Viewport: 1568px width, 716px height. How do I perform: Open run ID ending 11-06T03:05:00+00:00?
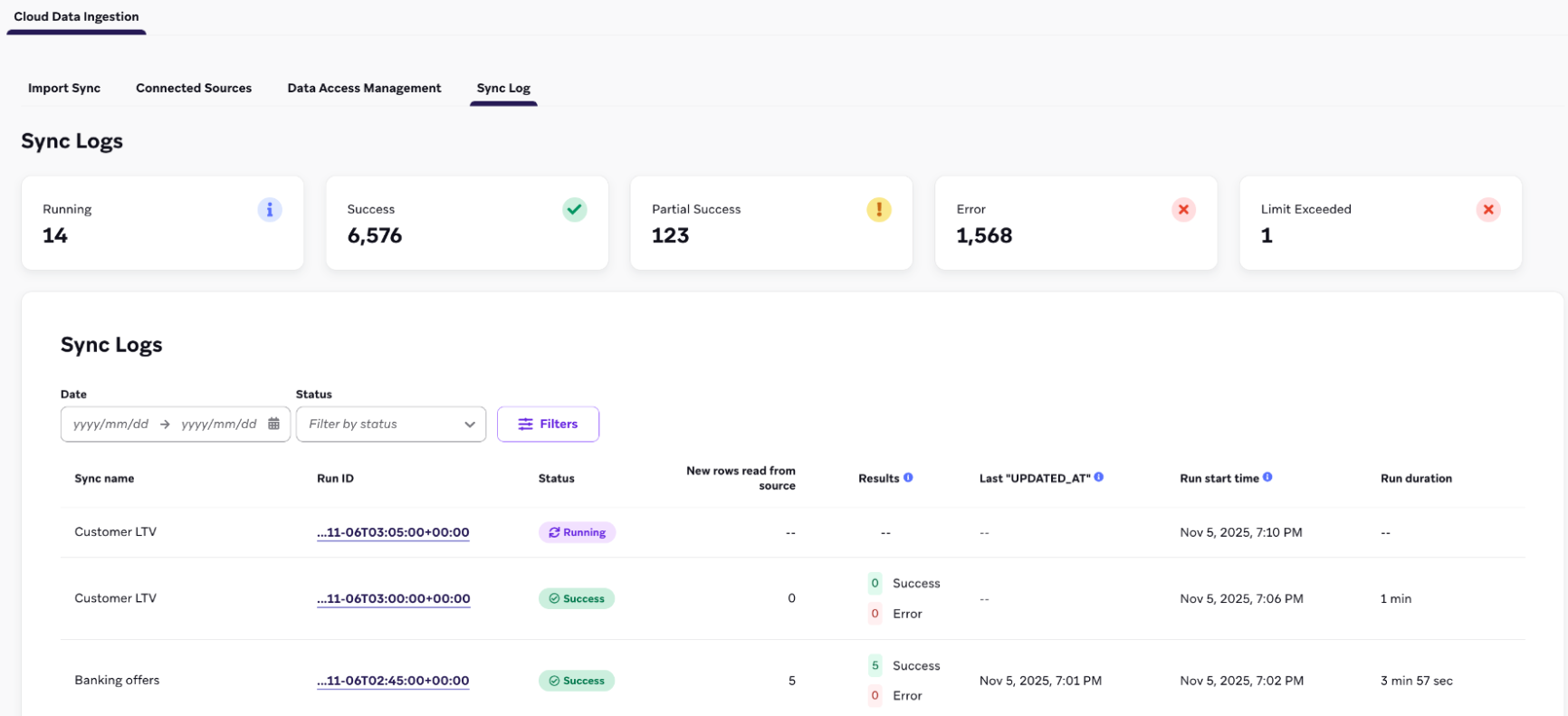click(393, 532)
